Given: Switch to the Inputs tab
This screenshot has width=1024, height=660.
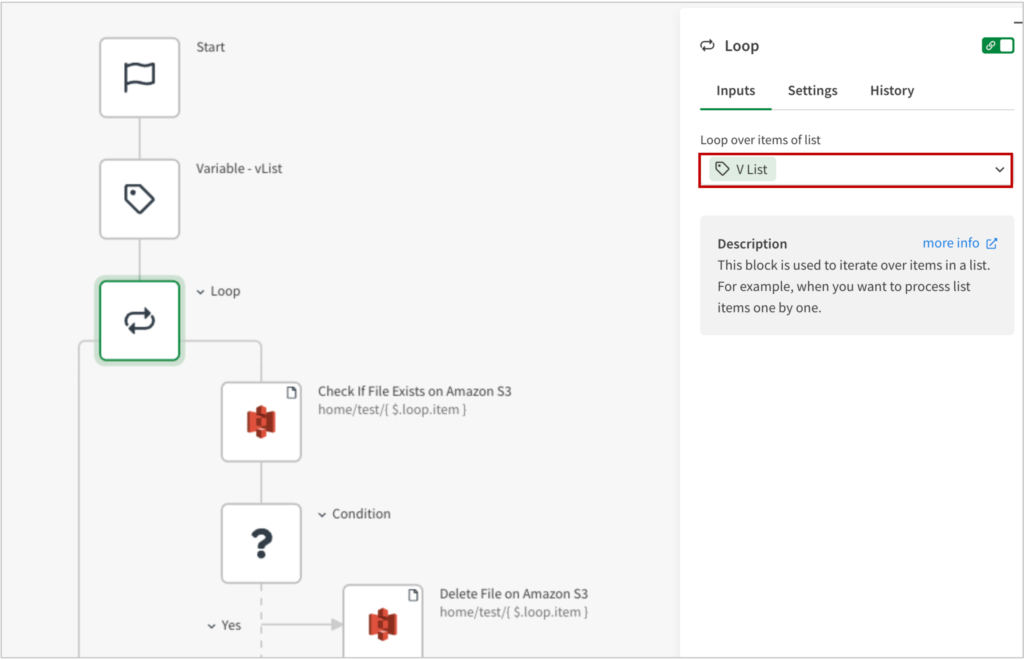Looking at the screenshot, I should [735, 91].
